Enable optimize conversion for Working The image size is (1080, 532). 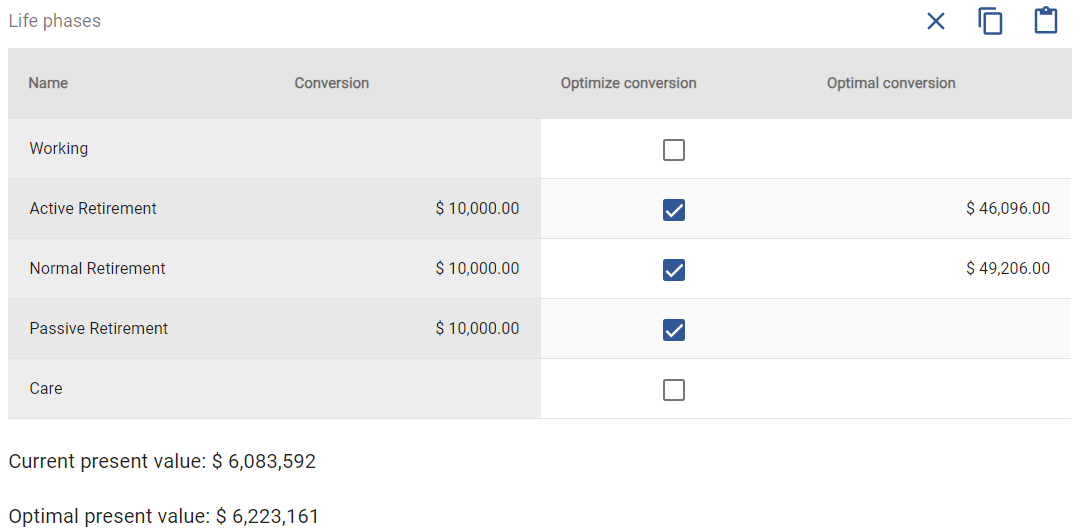(x=674, y=150)
